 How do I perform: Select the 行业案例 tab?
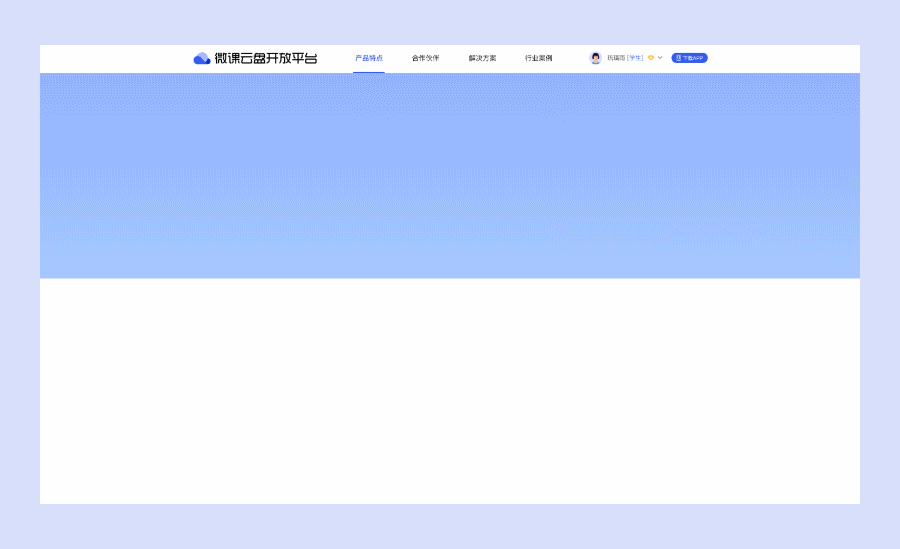(538, 58)
